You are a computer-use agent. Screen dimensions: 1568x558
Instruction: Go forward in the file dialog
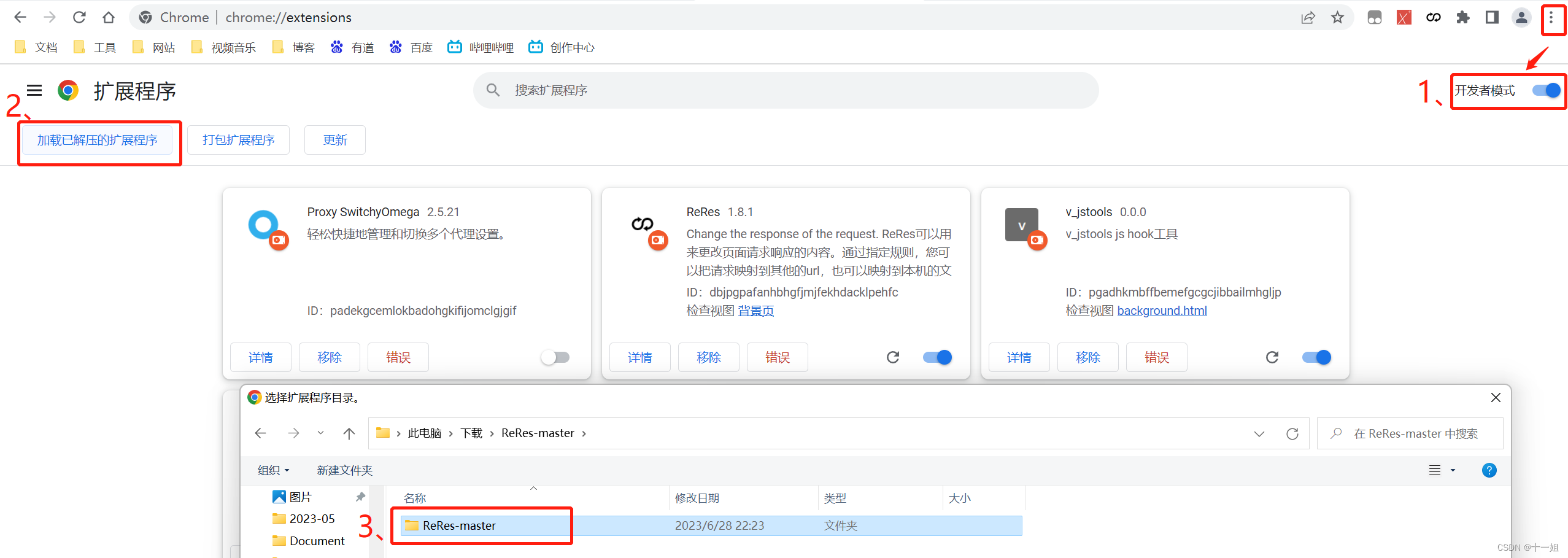(x=293, y=433)
